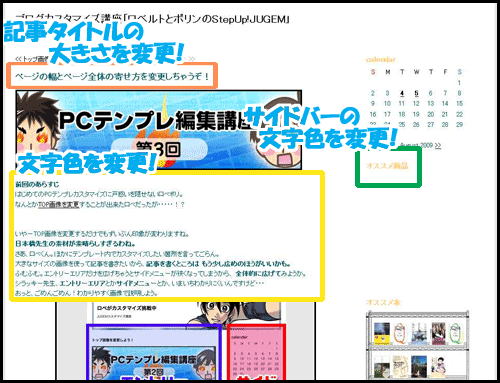
Task: Click the bold text 日本橋先生の素材が素晴らしすぎるわね。
Action: [75, 244]
